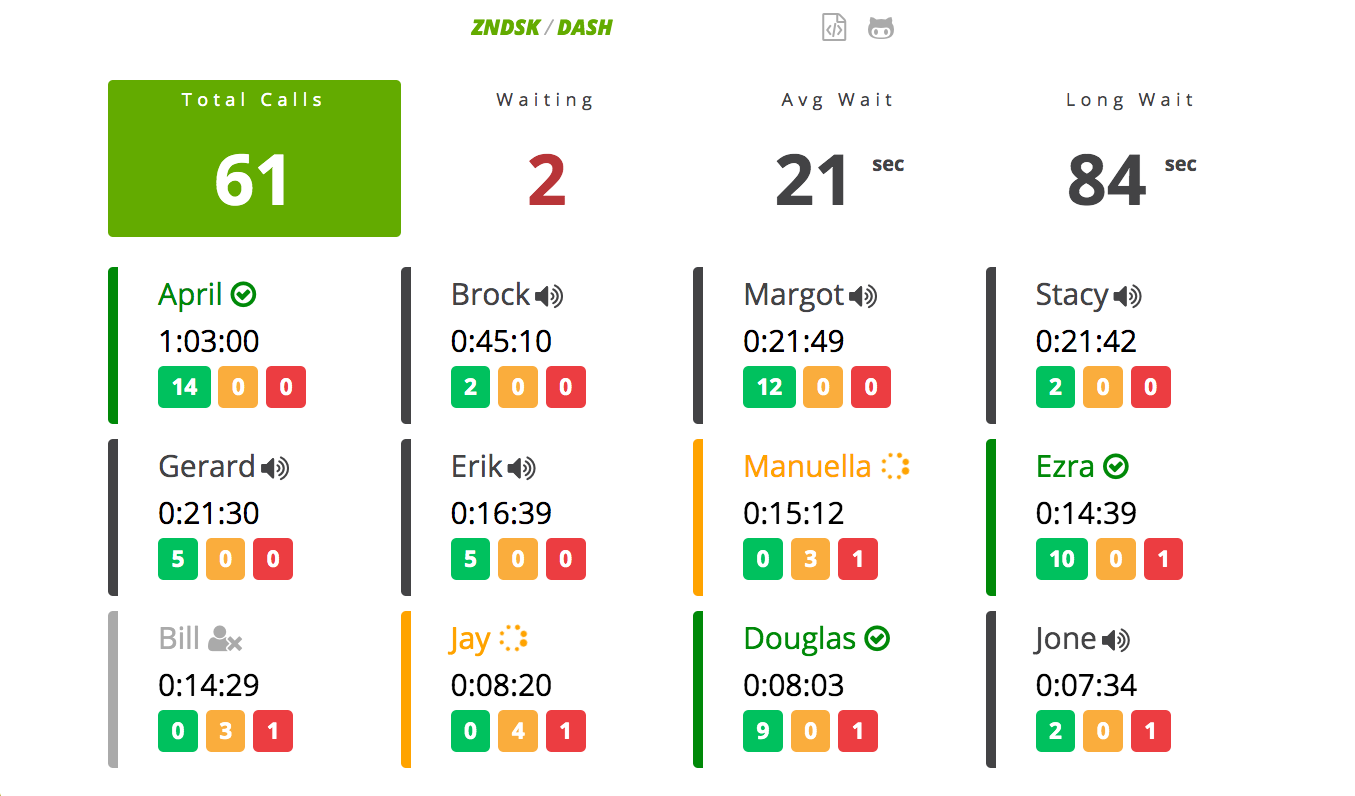
Task: Click April's available checkmark status icon
Action: (x=243, y=294)
